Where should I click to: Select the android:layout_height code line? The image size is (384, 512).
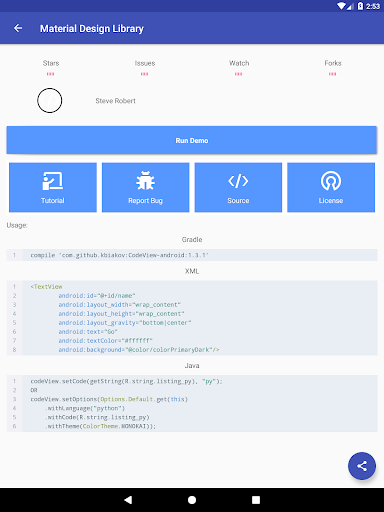tap(121, 314)
